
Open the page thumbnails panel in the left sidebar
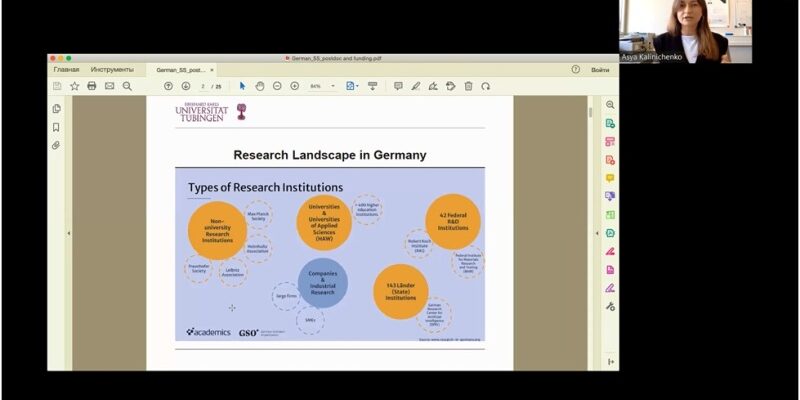pyautogui.click(x=56, y=109)
